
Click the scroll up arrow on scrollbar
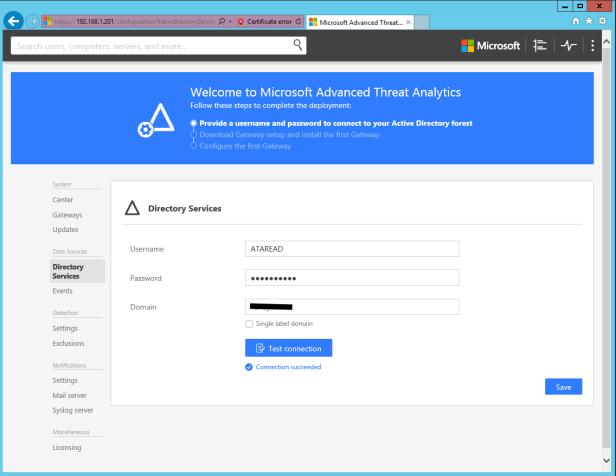click(x=606, y=41)
